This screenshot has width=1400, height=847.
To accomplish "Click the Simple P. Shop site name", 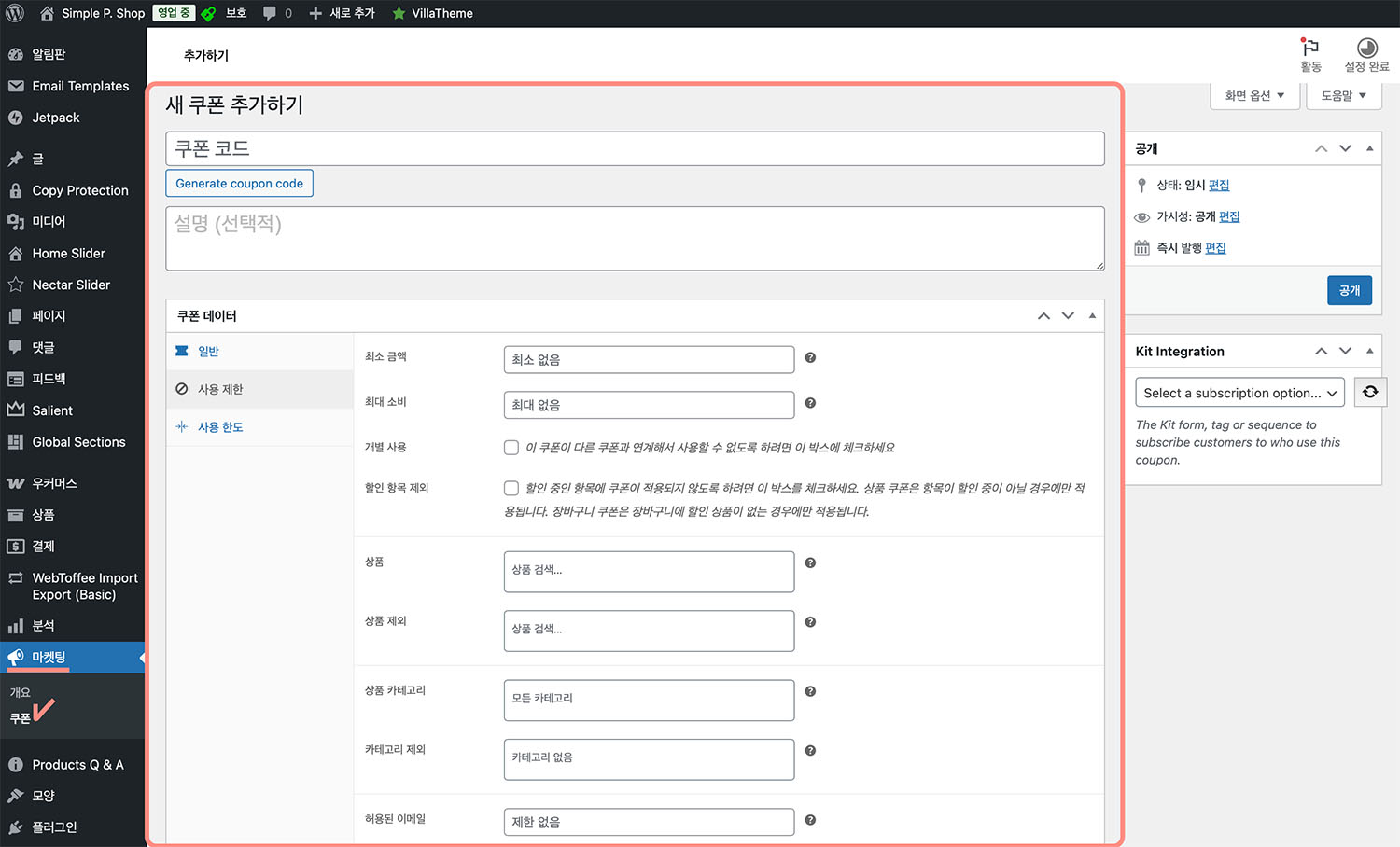I will pyautogui.click(x=103, y=13).
